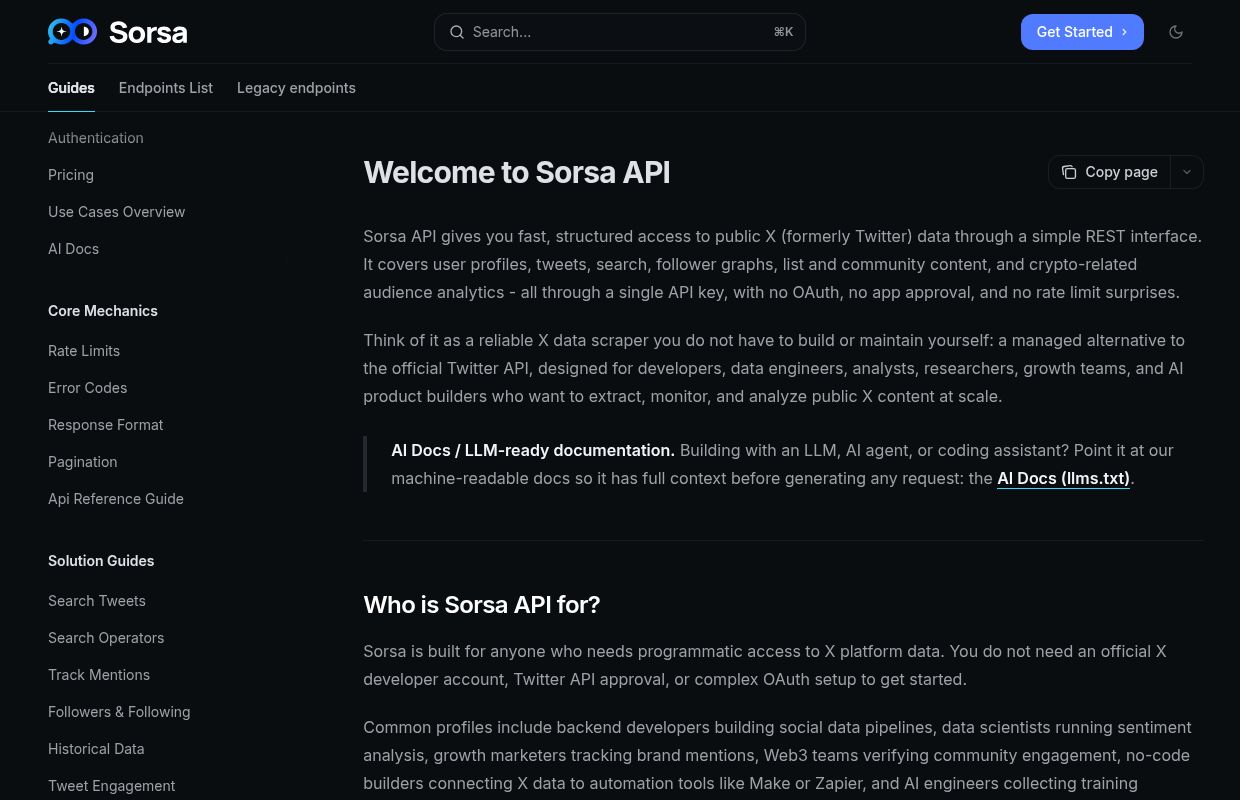
Task: Open the Search Operators guide
Action: (x=106, y=638)
